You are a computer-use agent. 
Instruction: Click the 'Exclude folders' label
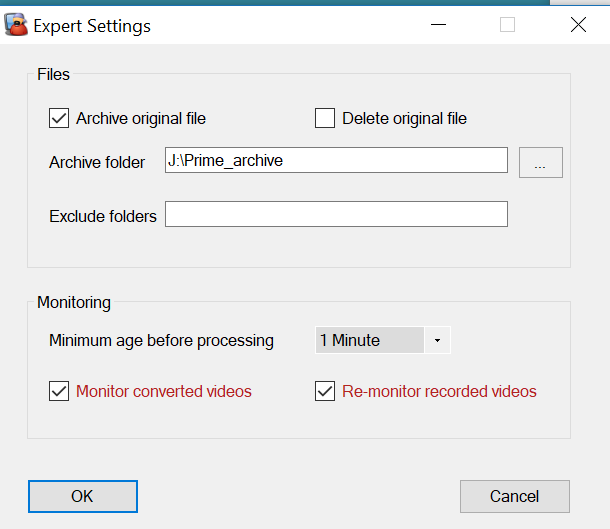102,216
